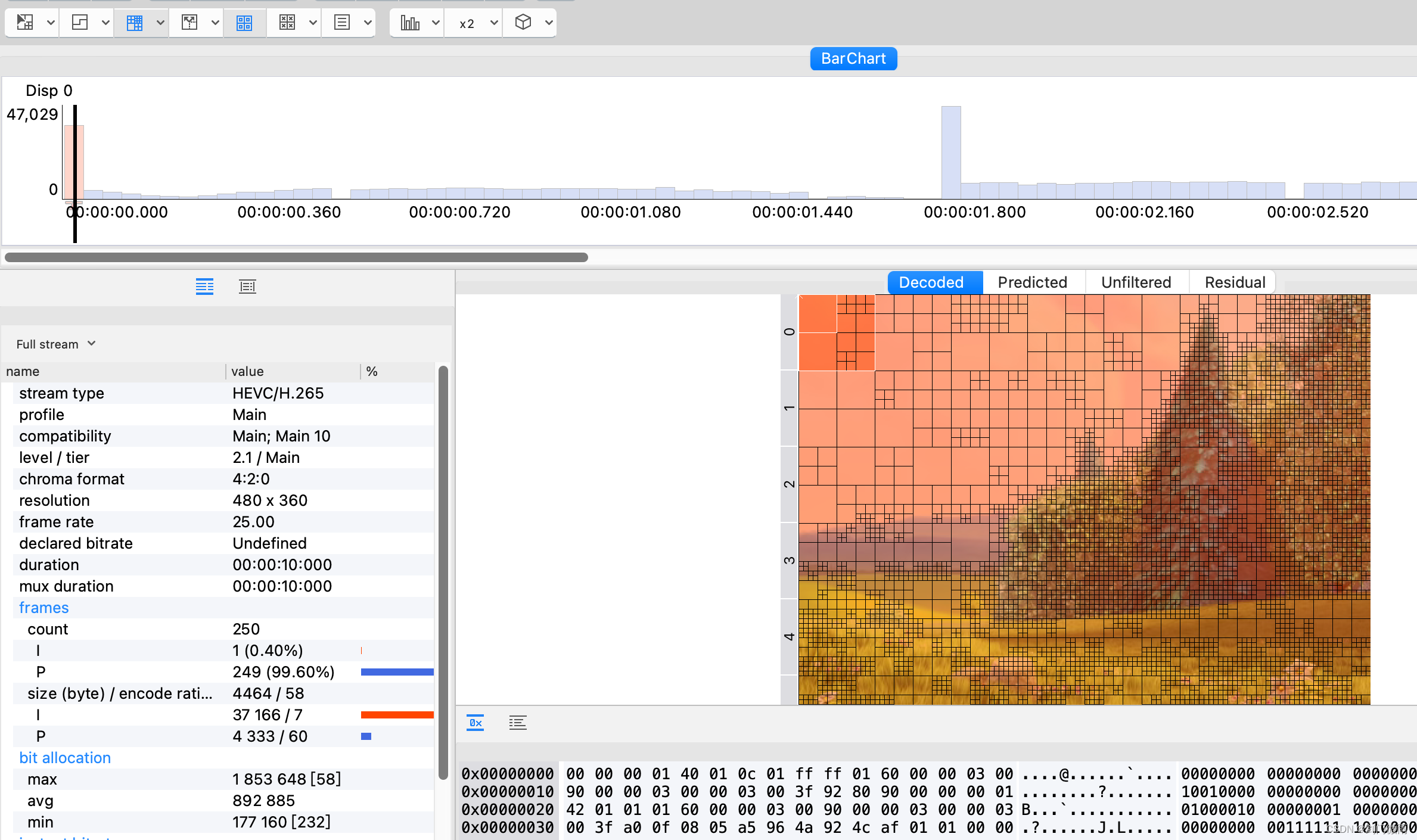Click the bar chart statistics toolbar icon

click(x=410, y=23)
